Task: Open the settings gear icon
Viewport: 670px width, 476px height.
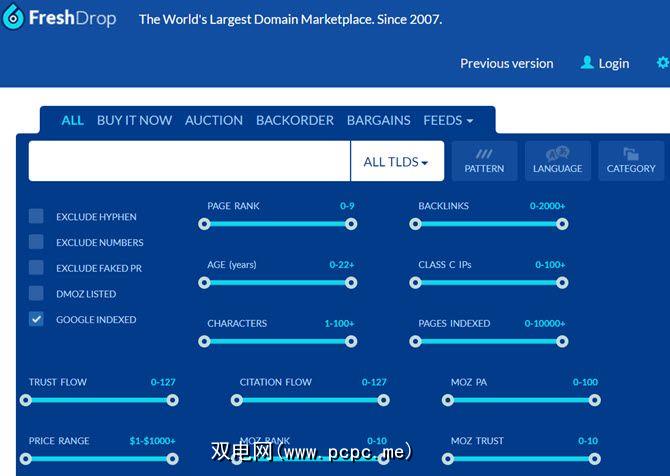Action: point(663,63)
